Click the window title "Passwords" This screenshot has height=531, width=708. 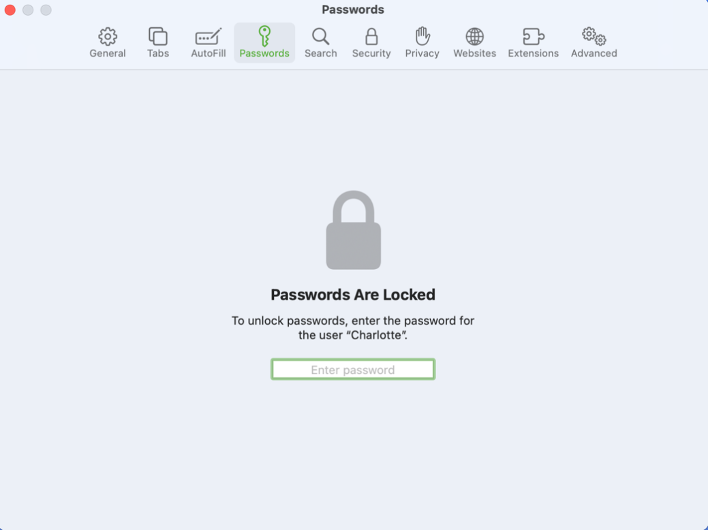pos(353,10)
